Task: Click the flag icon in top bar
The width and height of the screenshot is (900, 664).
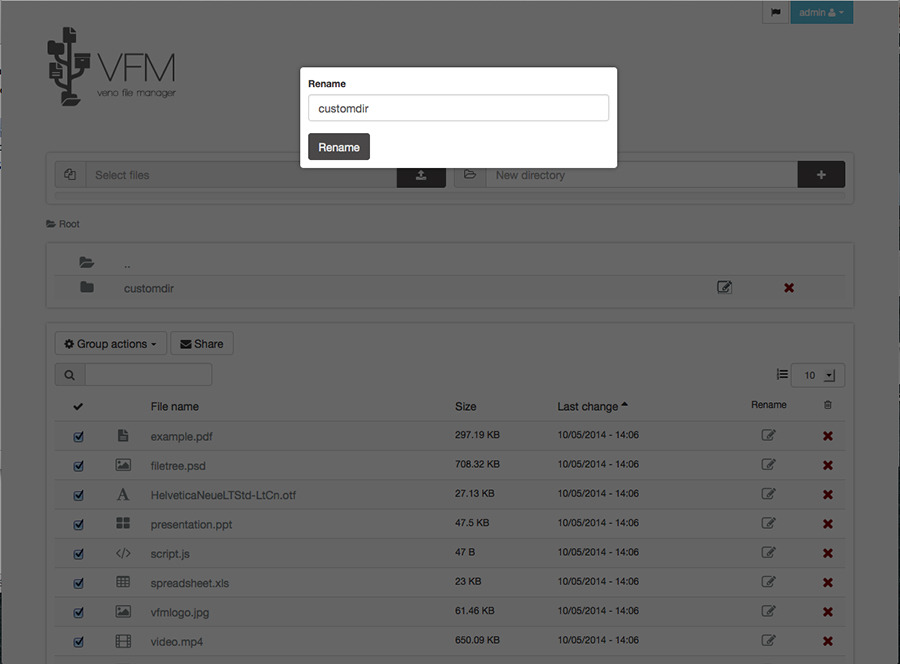Action: pos(775,13)
